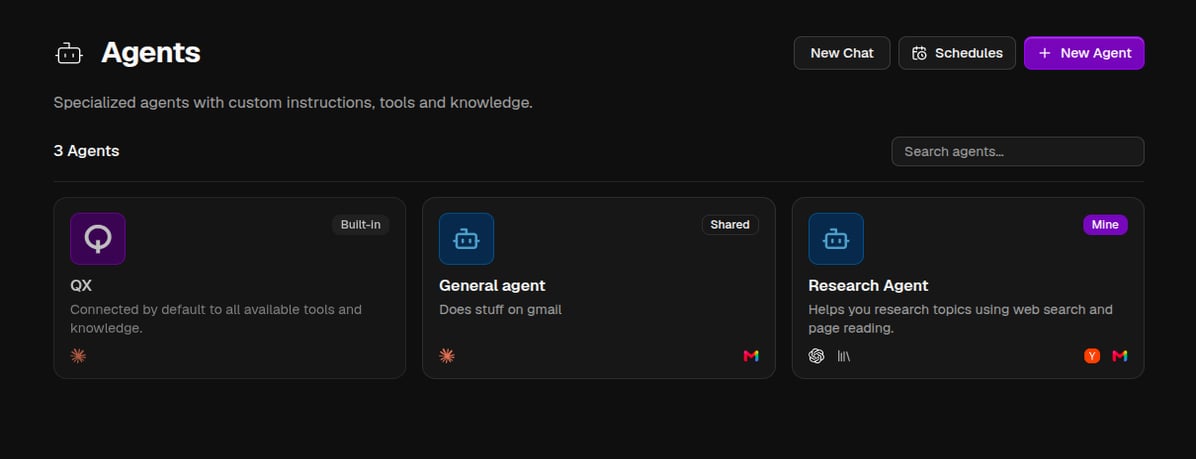The width and height of the screenshot is (1196, 459).
Task: Open the QX agent logo icon
Action: point(98,239)
